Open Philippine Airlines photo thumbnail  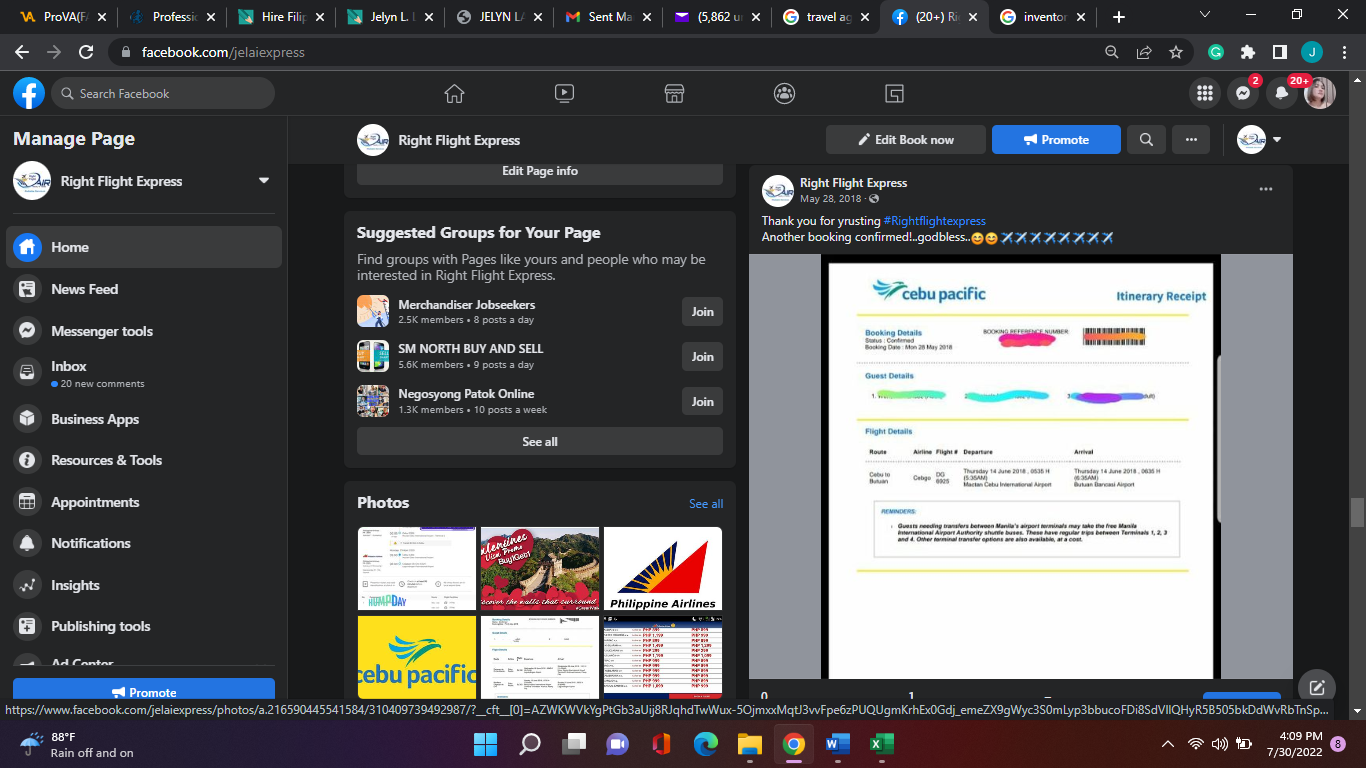tap(663, 568)
